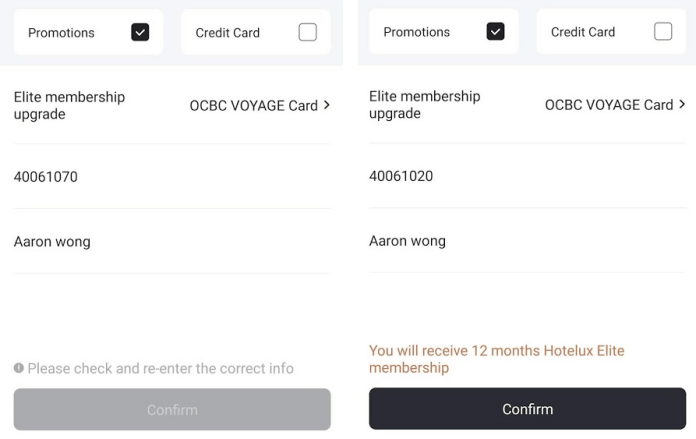Uncheck the Promotions checkbox in the right panel
The height and width of the screenshot is (439, 696).
pyautogui.click(x=495, y=32)
